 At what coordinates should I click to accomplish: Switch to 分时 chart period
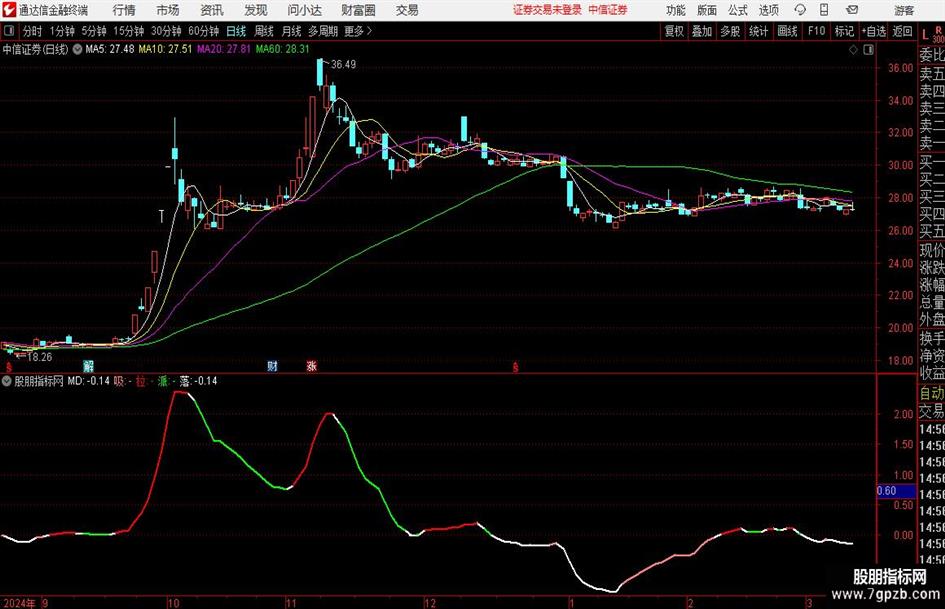click(33, 31)
